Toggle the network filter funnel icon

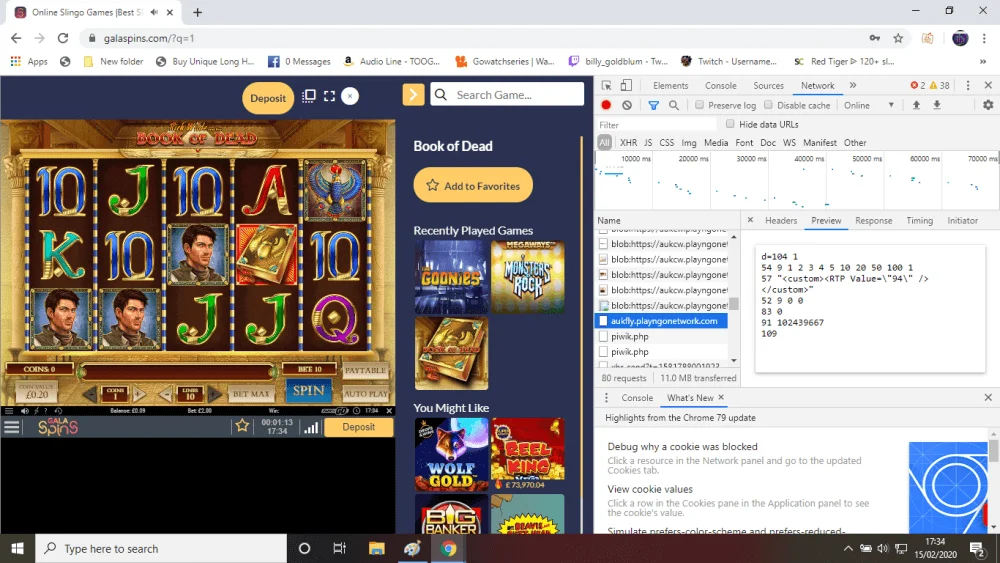653,105
